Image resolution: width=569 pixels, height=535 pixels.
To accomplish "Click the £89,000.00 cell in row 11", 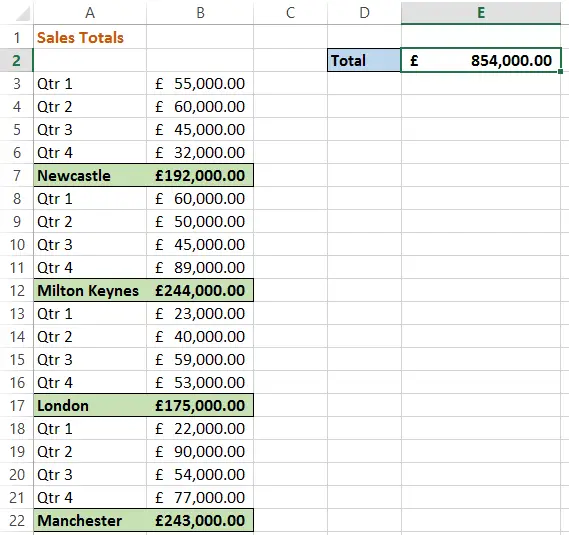I will pos(200,268).
